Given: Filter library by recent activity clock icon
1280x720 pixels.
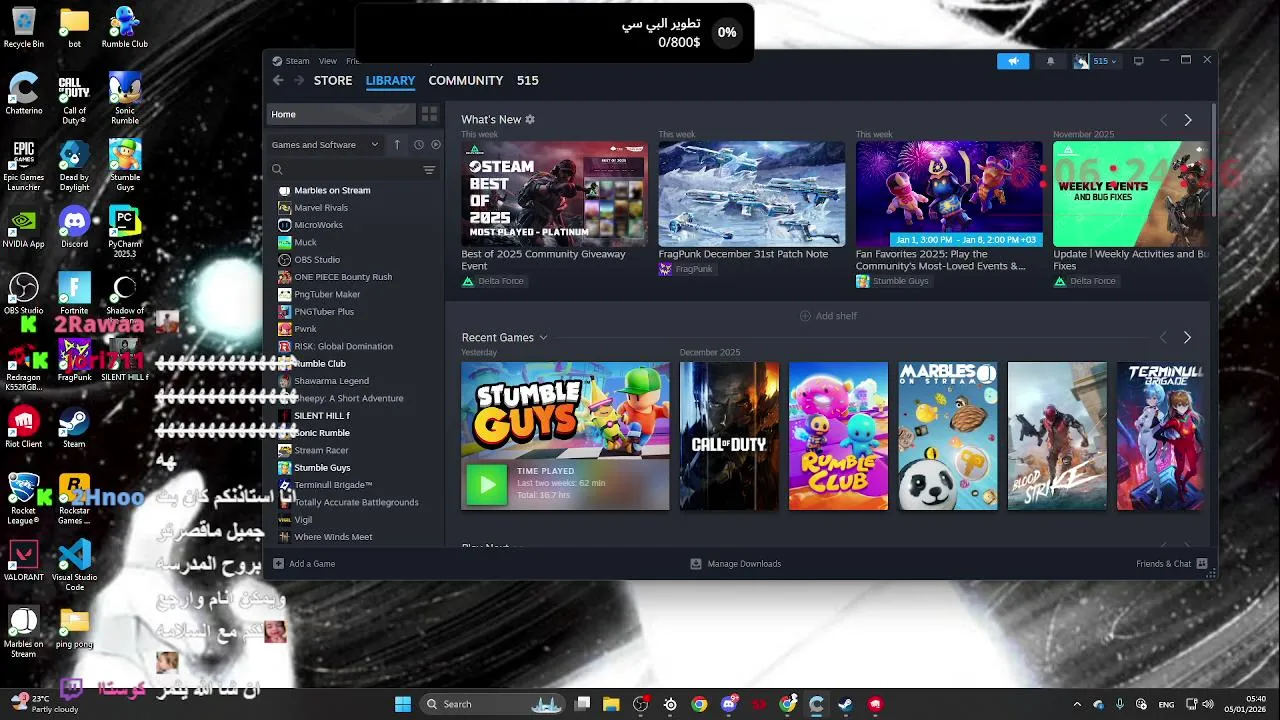Looking at the screenshot, I should pyautogui.click(x=419, y=144).
